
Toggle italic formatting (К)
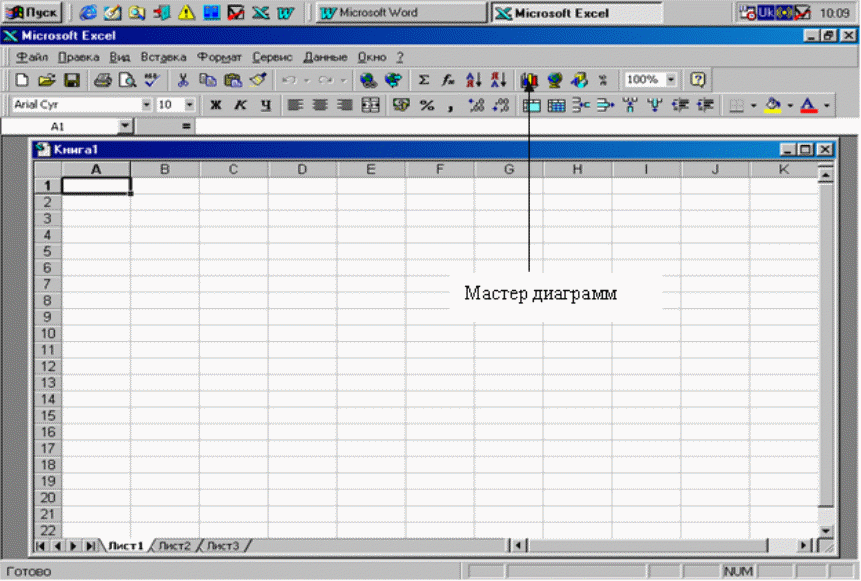[241, 105]
